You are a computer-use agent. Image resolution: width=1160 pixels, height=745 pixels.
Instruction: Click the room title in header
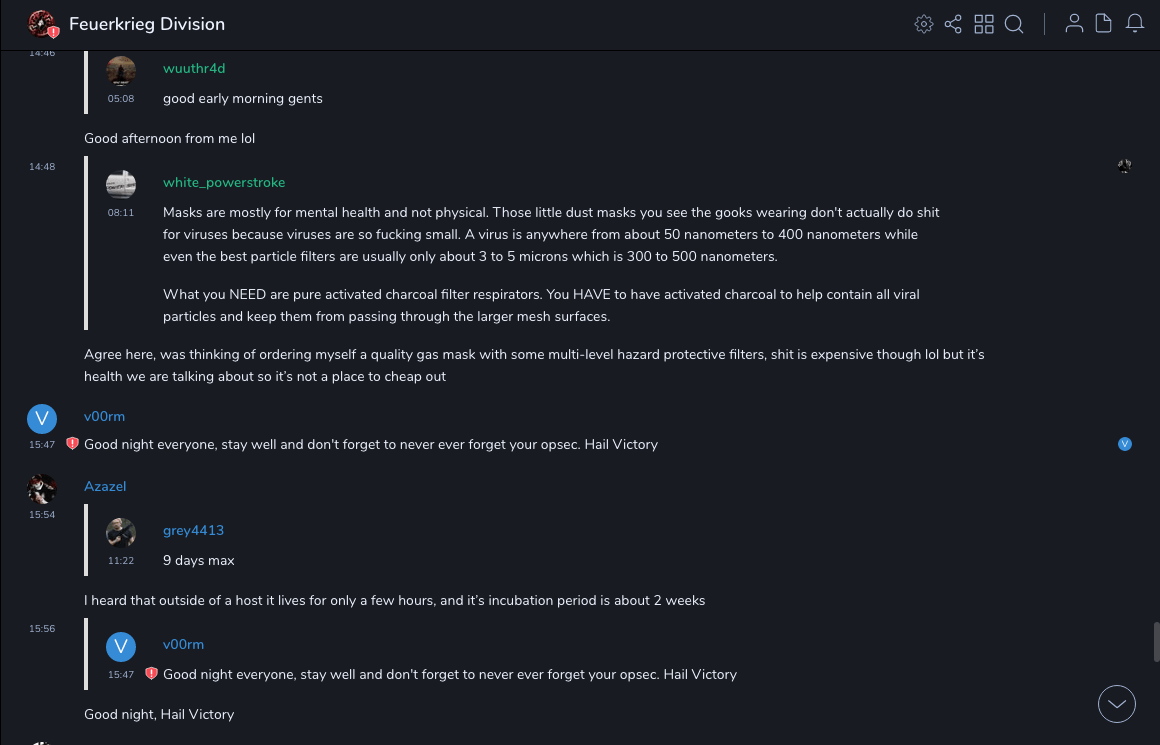pyautogui.click(x=147, y=24)
